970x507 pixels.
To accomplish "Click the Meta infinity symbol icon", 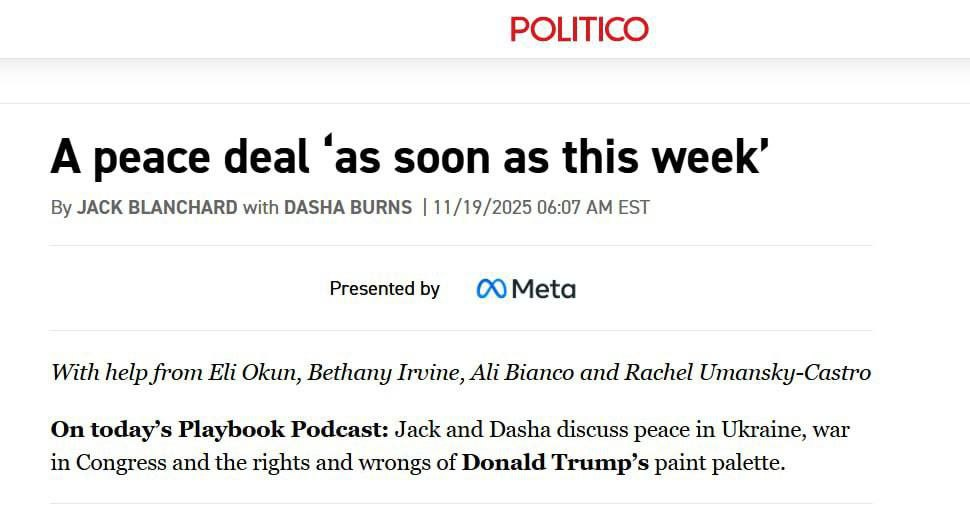I will [491, 289].
